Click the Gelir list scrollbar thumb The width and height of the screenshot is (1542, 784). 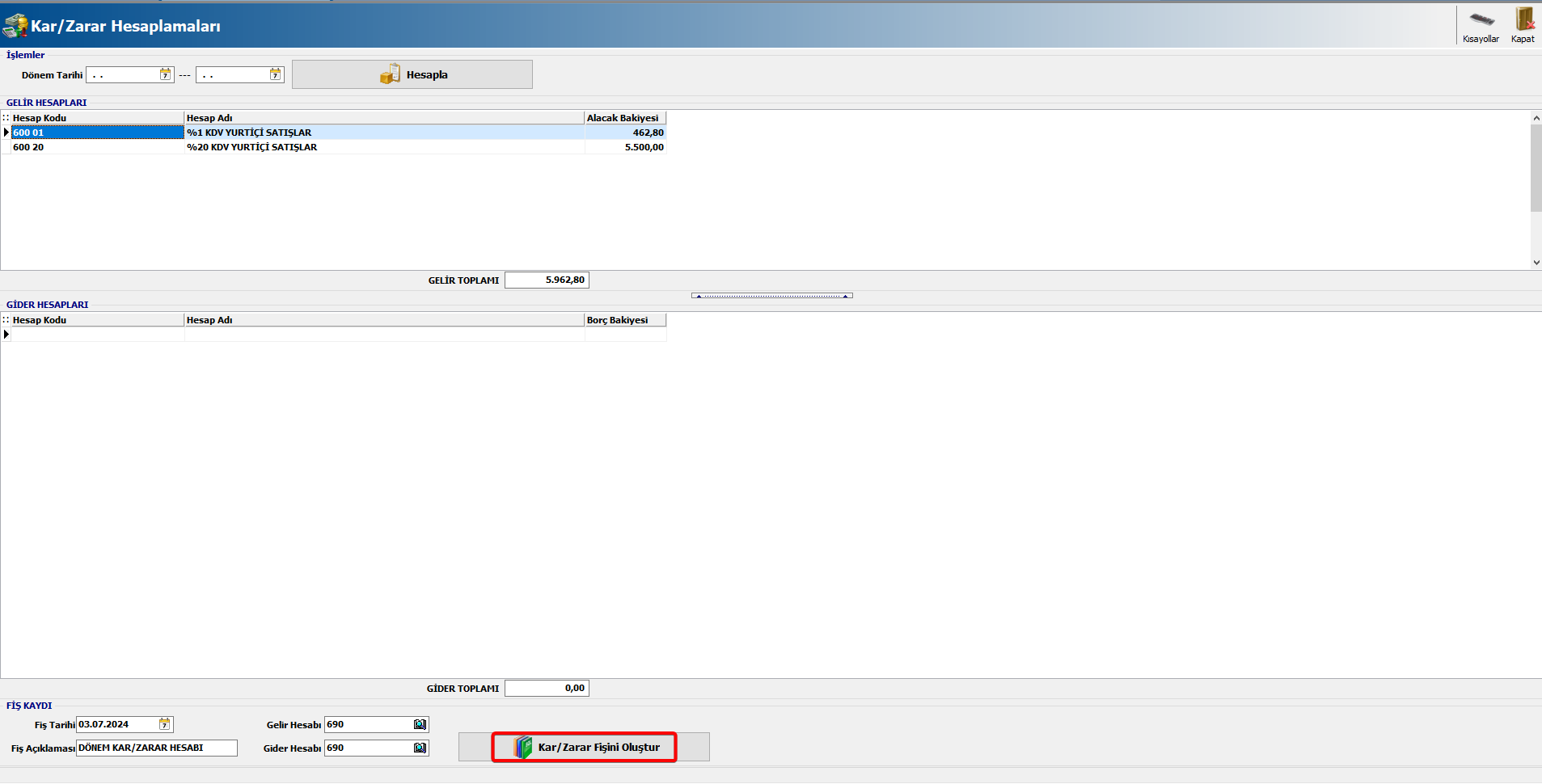point(1536,168)
